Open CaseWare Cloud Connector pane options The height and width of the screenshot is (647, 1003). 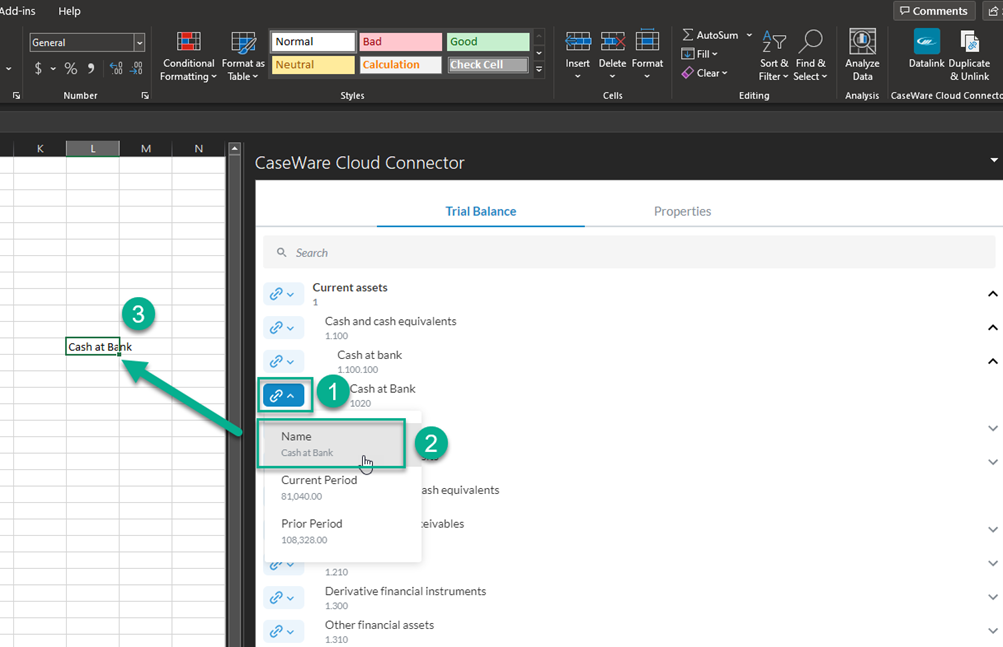coord(993,161)
